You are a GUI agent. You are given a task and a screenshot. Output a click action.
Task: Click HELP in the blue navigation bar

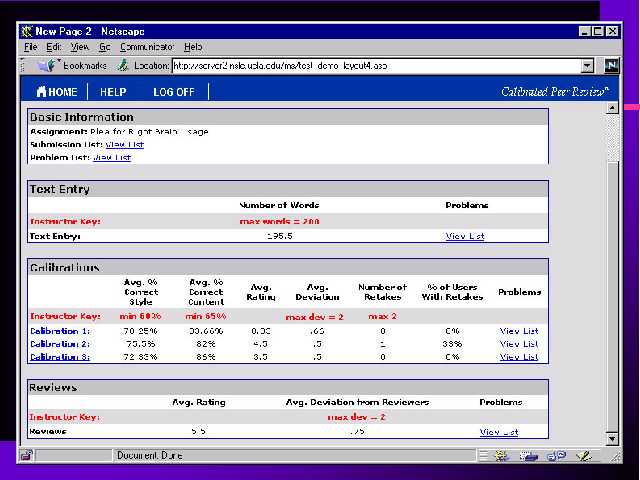[x=113, y=92]
